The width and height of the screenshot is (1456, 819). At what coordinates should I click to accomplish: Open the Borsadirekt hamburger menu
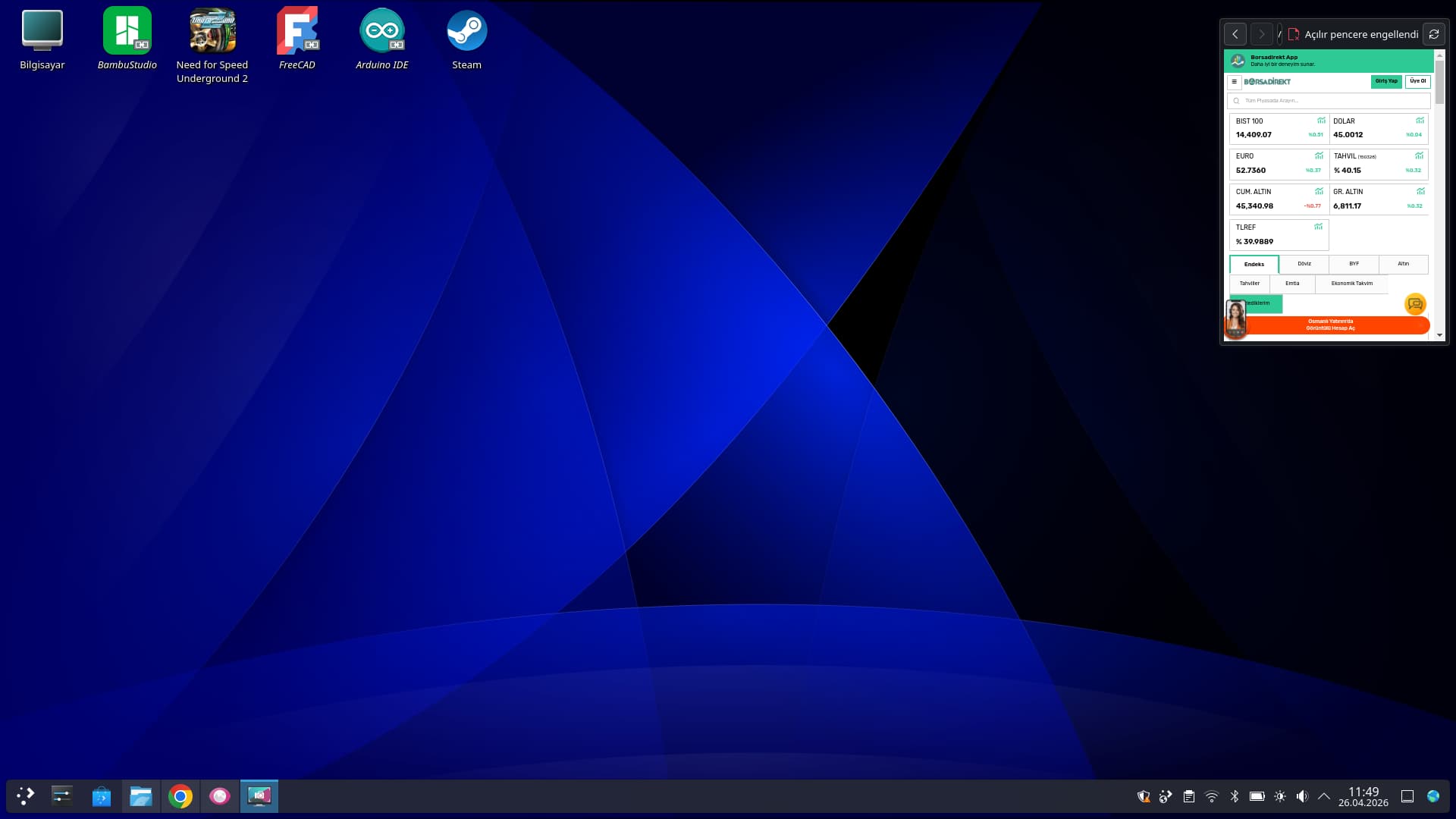1235,81
